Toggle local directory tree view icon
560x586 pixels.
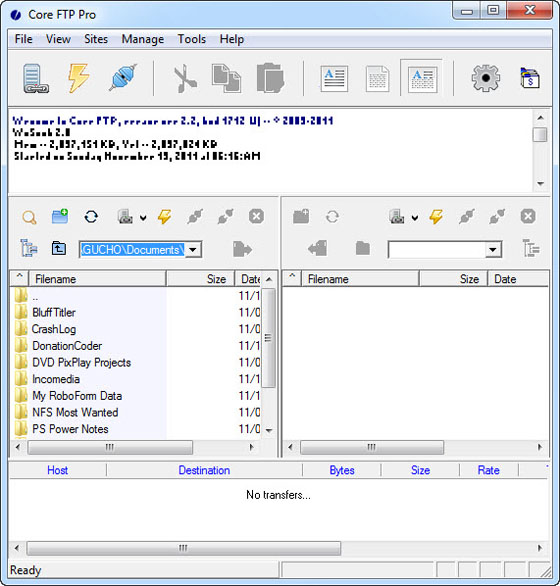29,248
